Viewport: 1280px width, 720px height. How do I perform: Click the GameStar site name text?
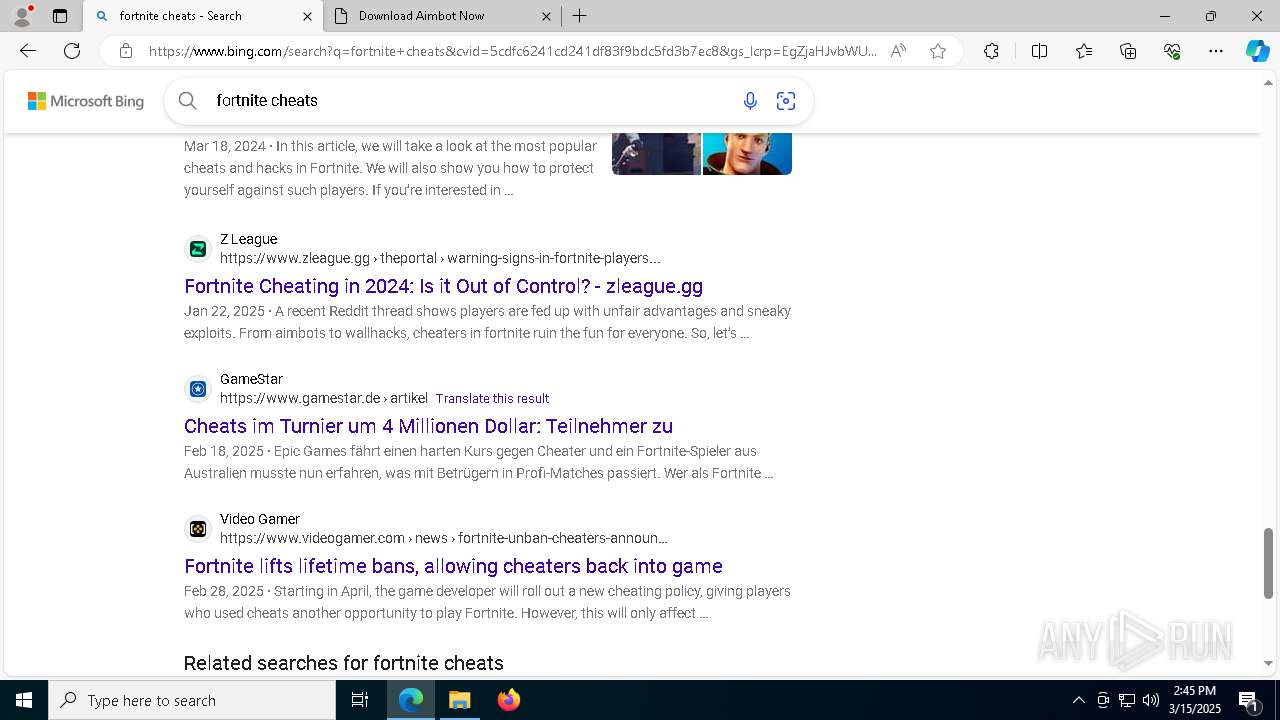tap(251, 379)
